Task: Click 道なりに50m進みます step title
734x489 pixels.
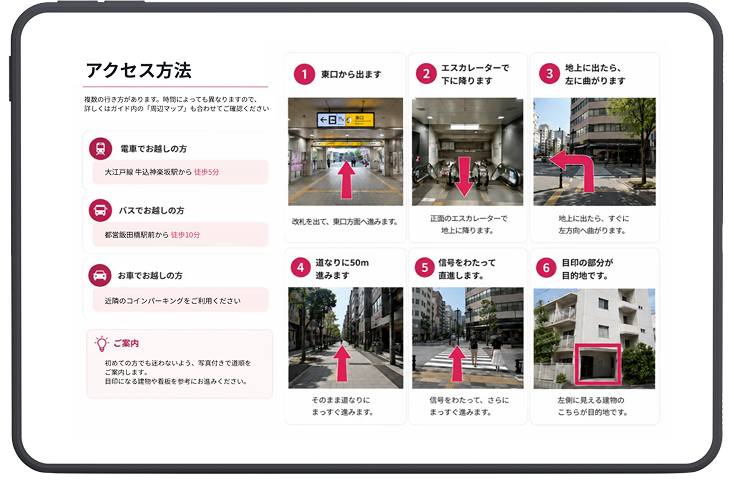Action: (342, 269)
